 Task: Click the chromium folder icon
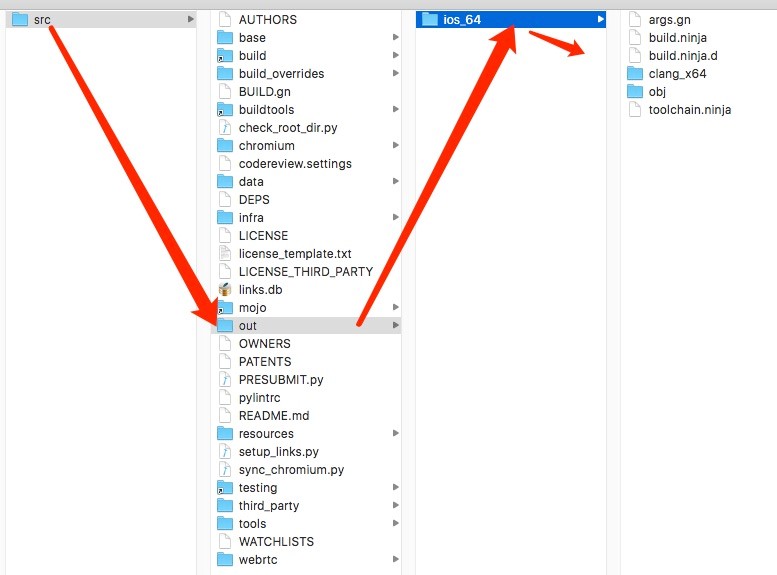coord(225,145)
